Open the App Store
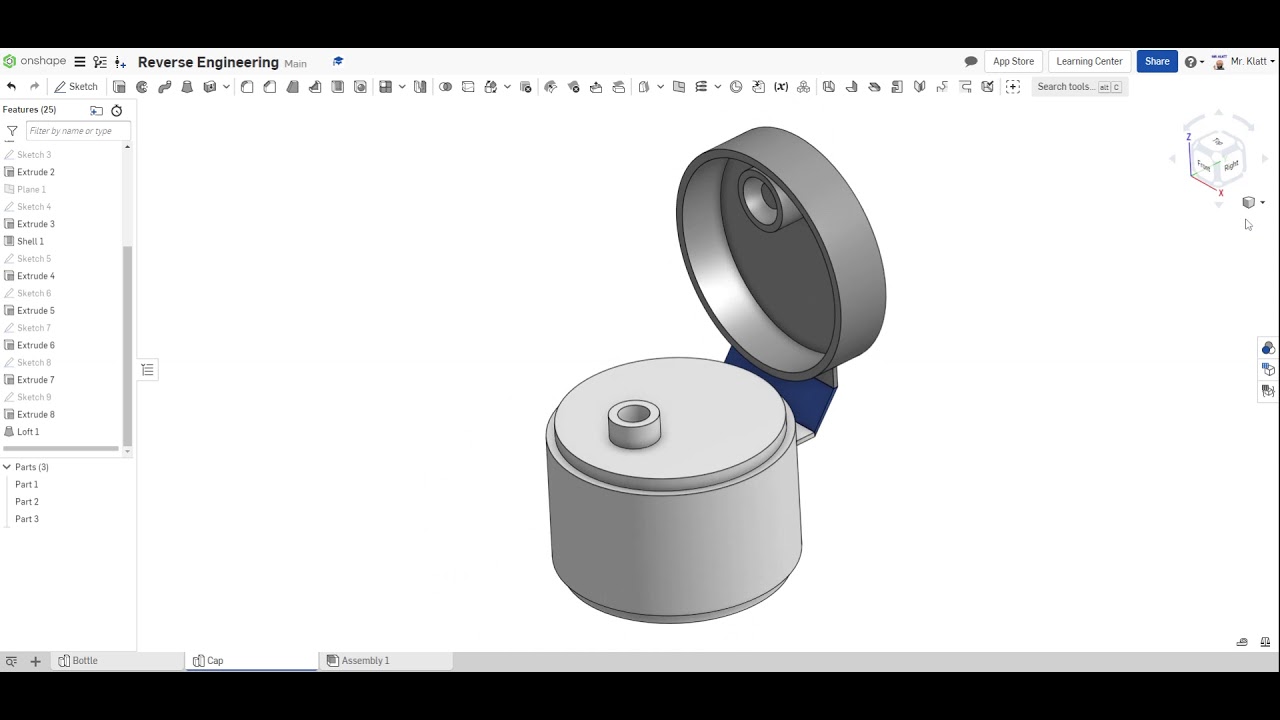This screenshot has width=1280, height=720. point(1013,62)
